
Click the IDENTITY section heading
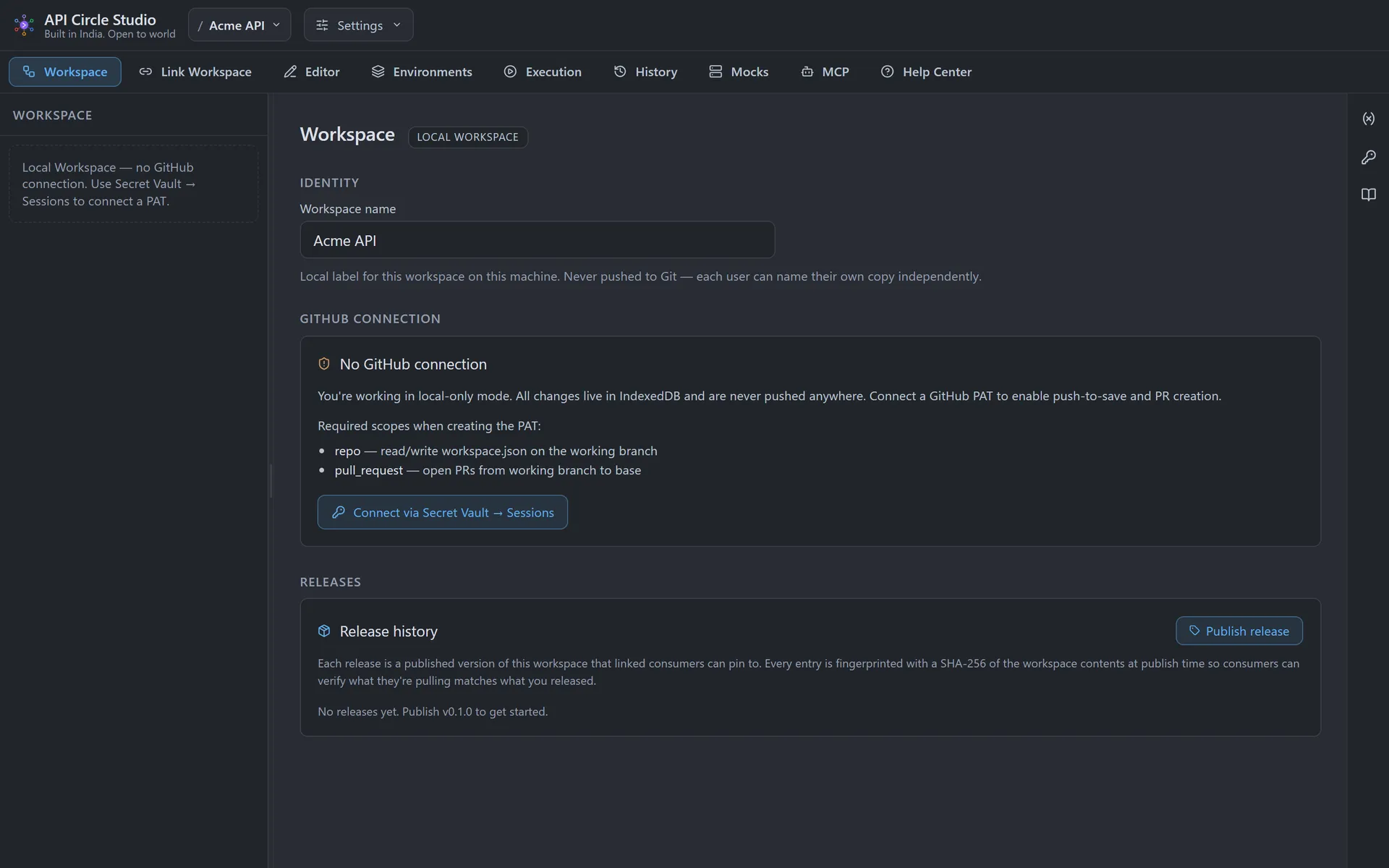coord(330,183)
